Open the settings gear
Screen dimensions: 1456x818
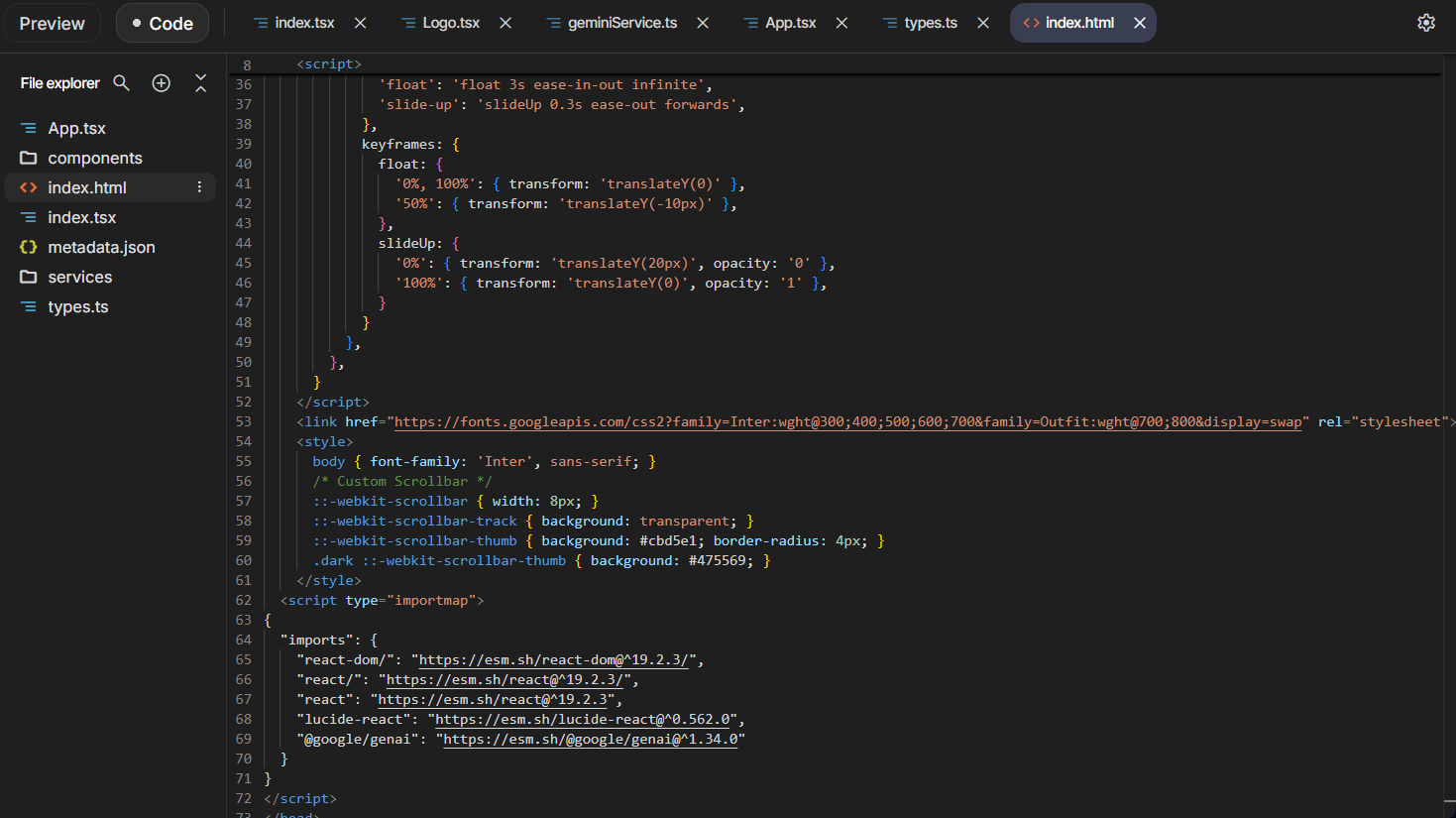pyautogui.click(x=1426, y=23)
